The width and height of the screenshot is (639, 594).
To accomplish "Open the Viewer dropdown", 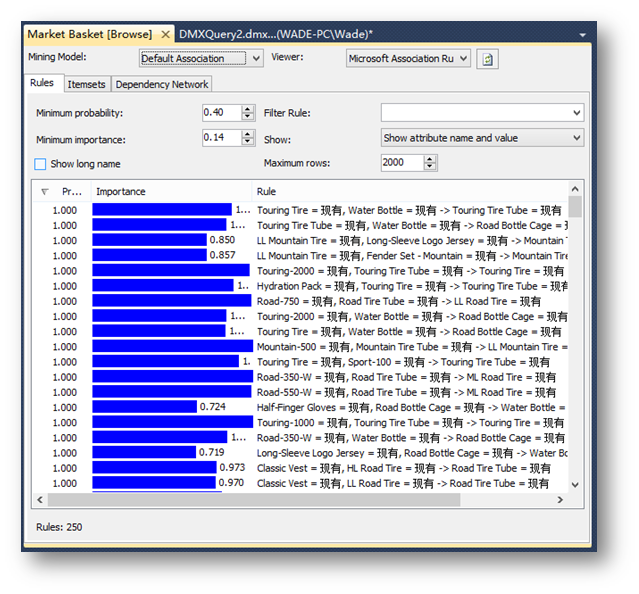I will [x=463, y=58].
